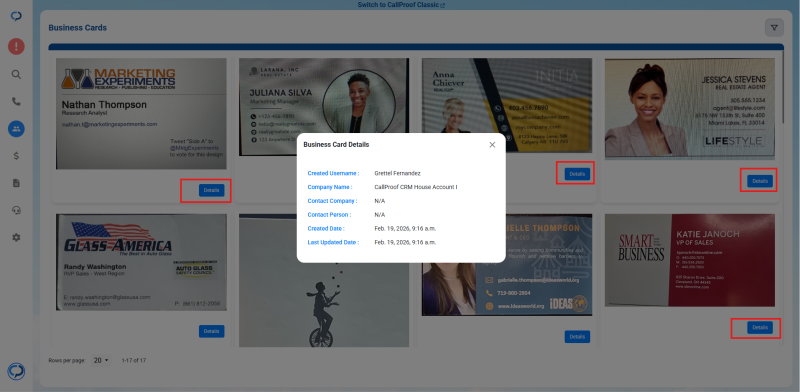The width and height of the screenshot is (800, 392).
Task: Click the chat bubble icon at the sidebar bottom
Action: [x=16, y=371]
